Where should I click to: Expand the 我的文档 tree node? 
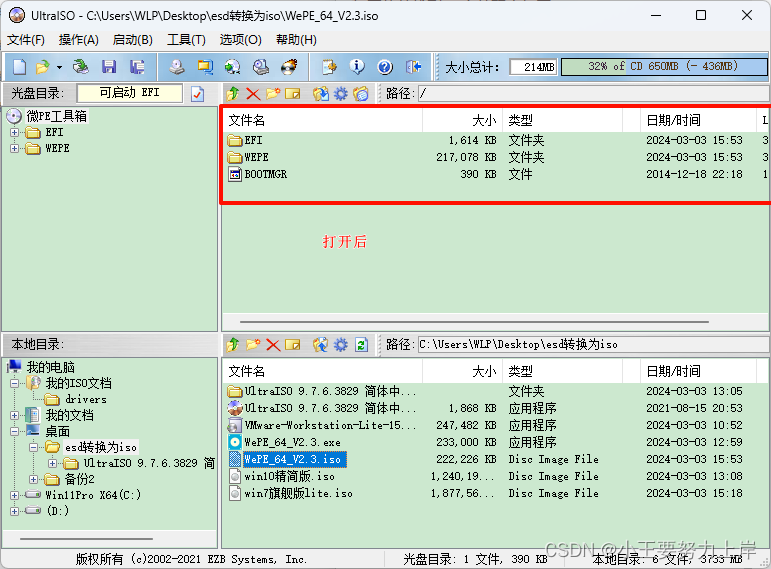point(14,416)
